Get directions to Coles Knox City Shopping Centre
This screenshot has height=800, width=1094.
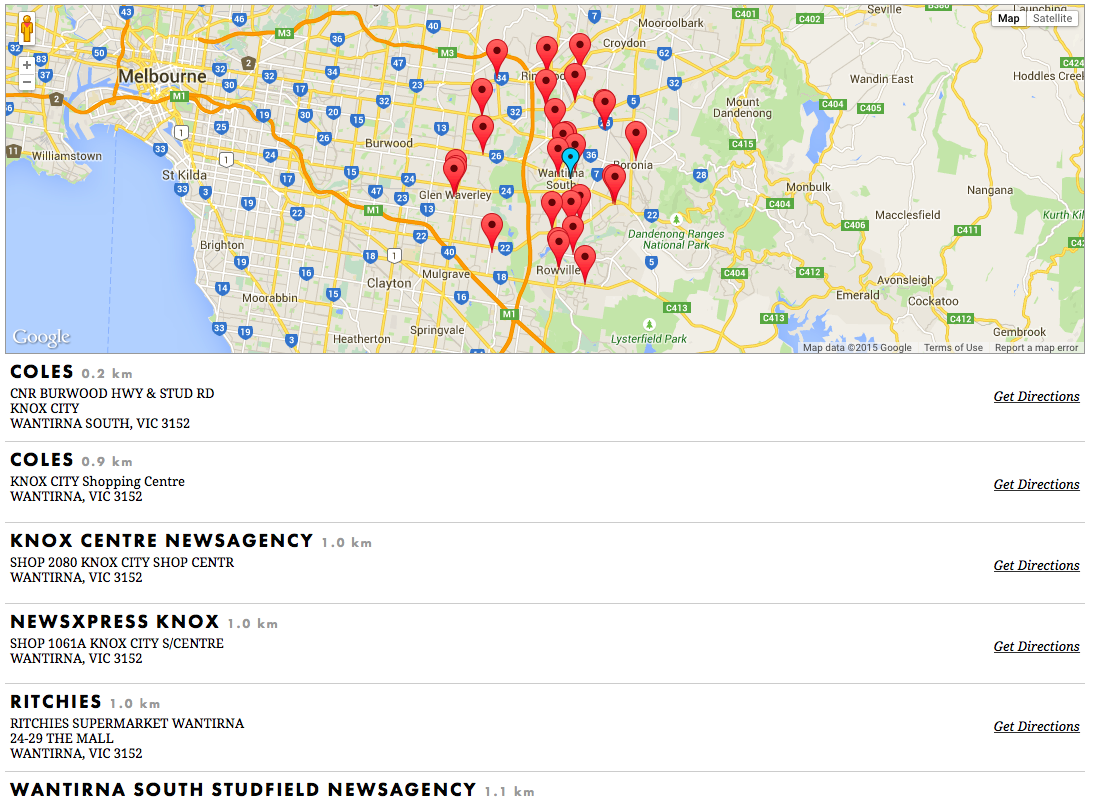point(1036,485)
